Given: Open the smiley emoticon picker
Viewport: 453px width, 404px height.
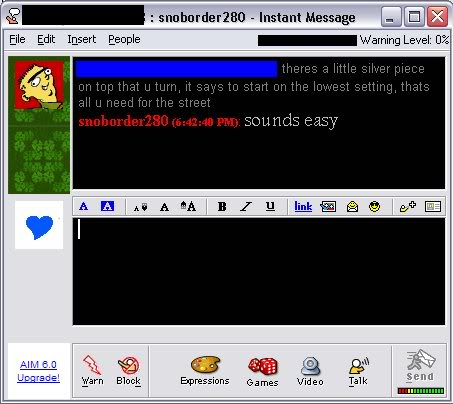Looking at the screenshot, I should [374, 207].
